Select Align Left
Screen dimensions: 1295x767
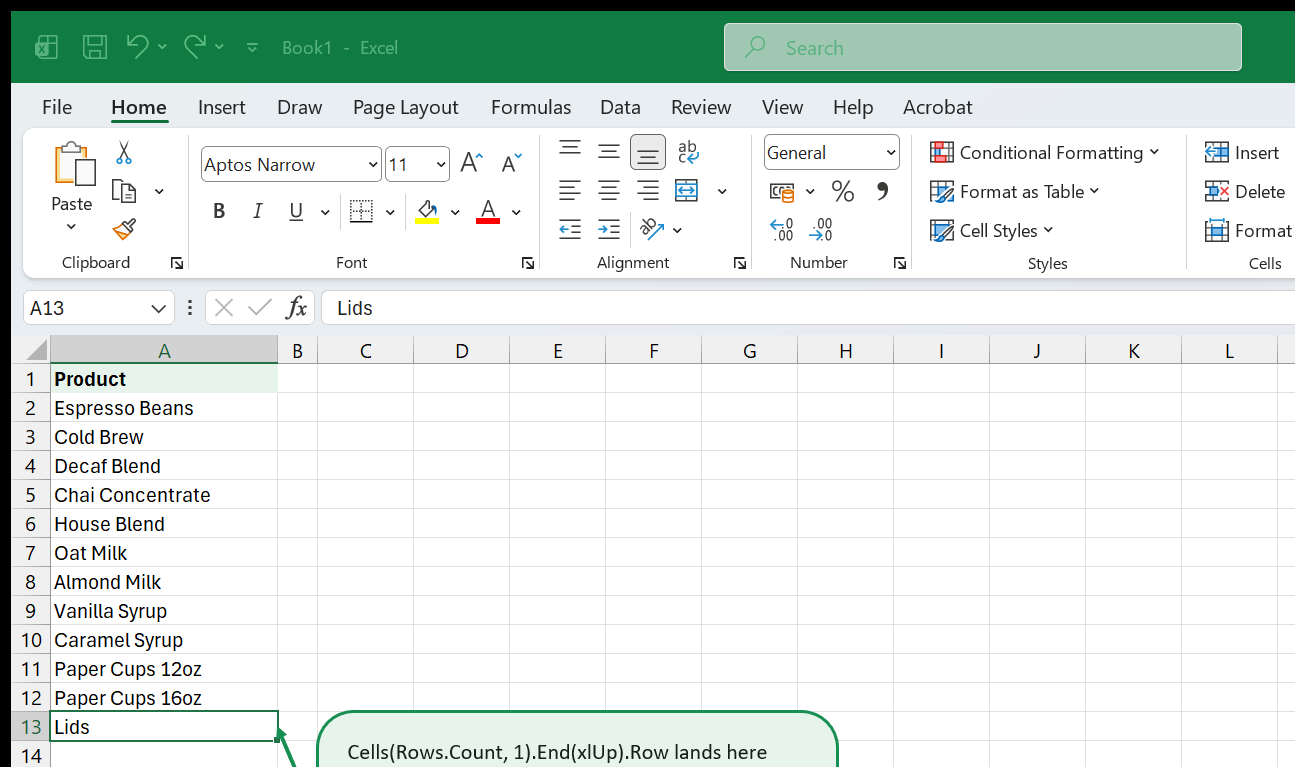coord(570,190)
